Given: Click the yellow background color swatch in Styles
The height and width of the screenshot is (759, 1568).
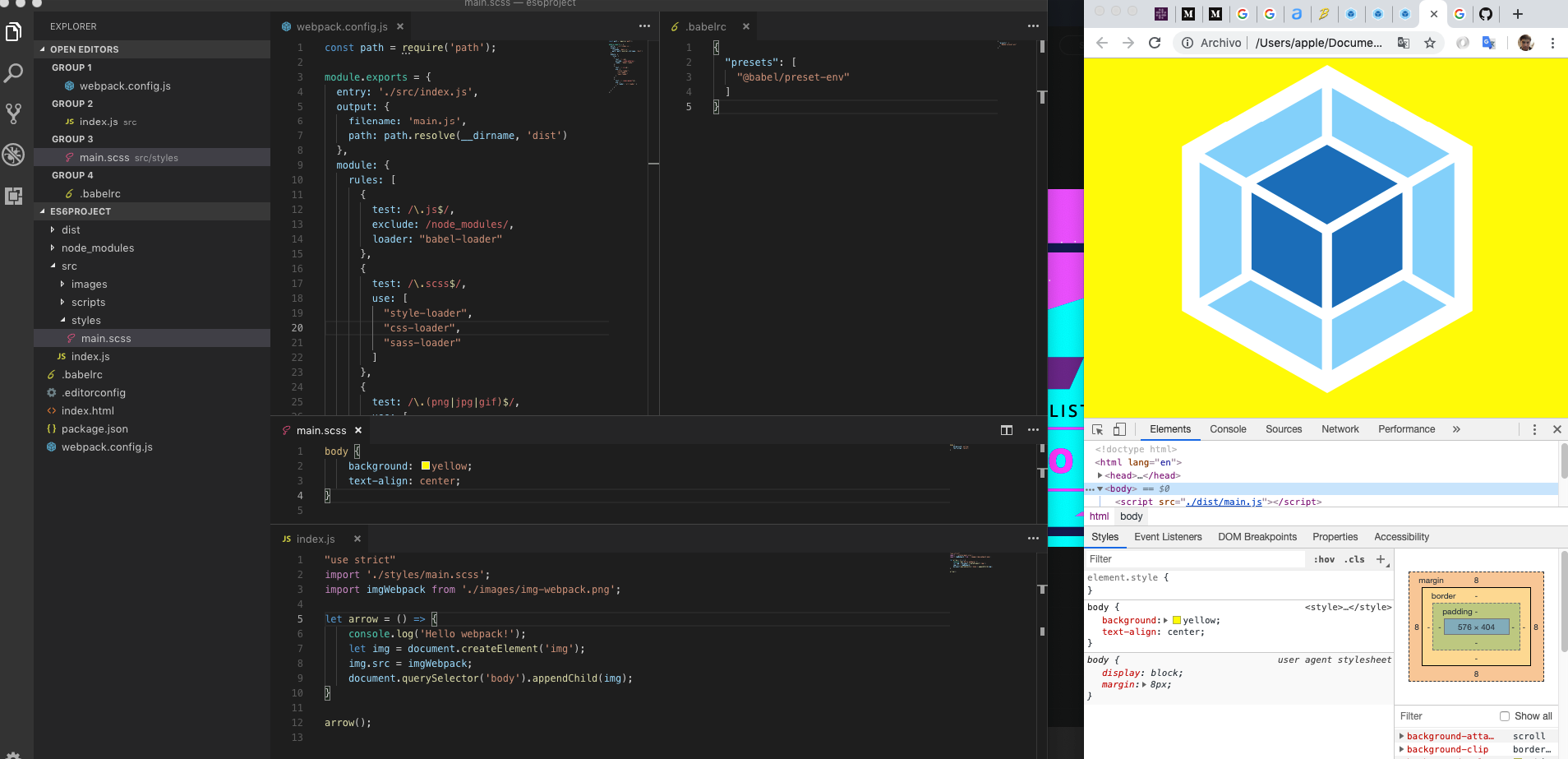Looking at the screenshot, I should [1178, 620].
